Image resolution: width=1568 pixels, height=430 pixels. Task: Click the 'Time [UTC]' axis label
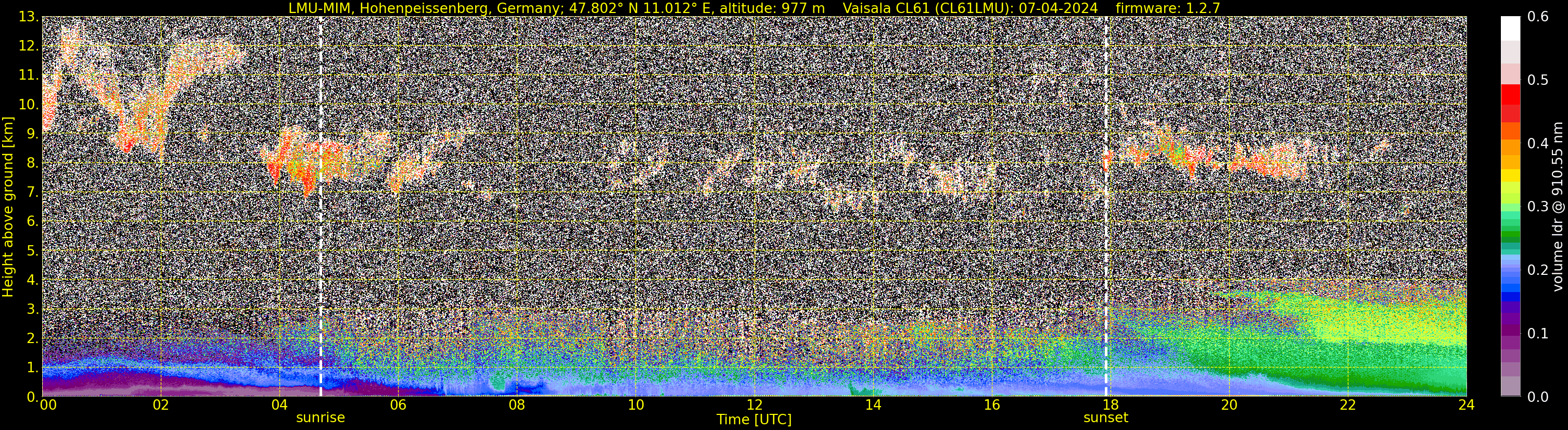[754, 420]
